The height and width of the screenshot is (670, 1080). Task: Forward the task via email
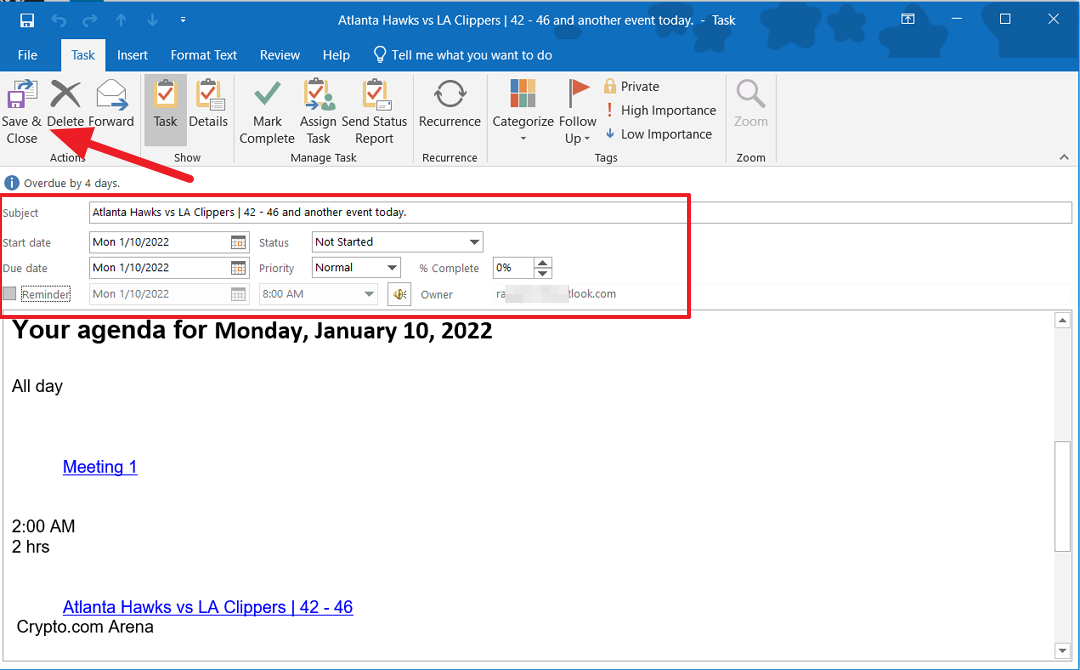click(x=112, y=104)
